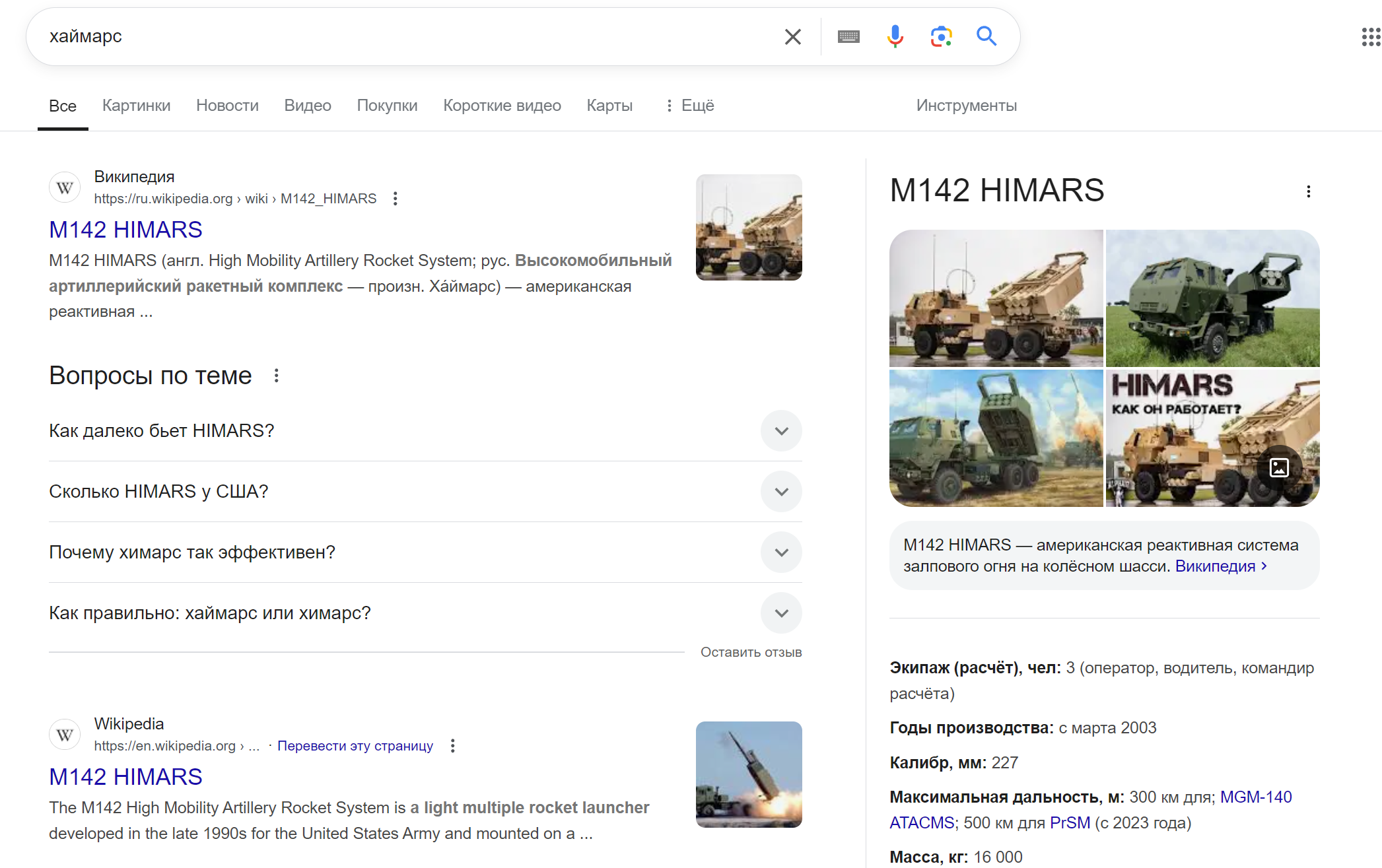Switch to the Карты tab
1382x868 pixels.
click(x=609, y=106)
